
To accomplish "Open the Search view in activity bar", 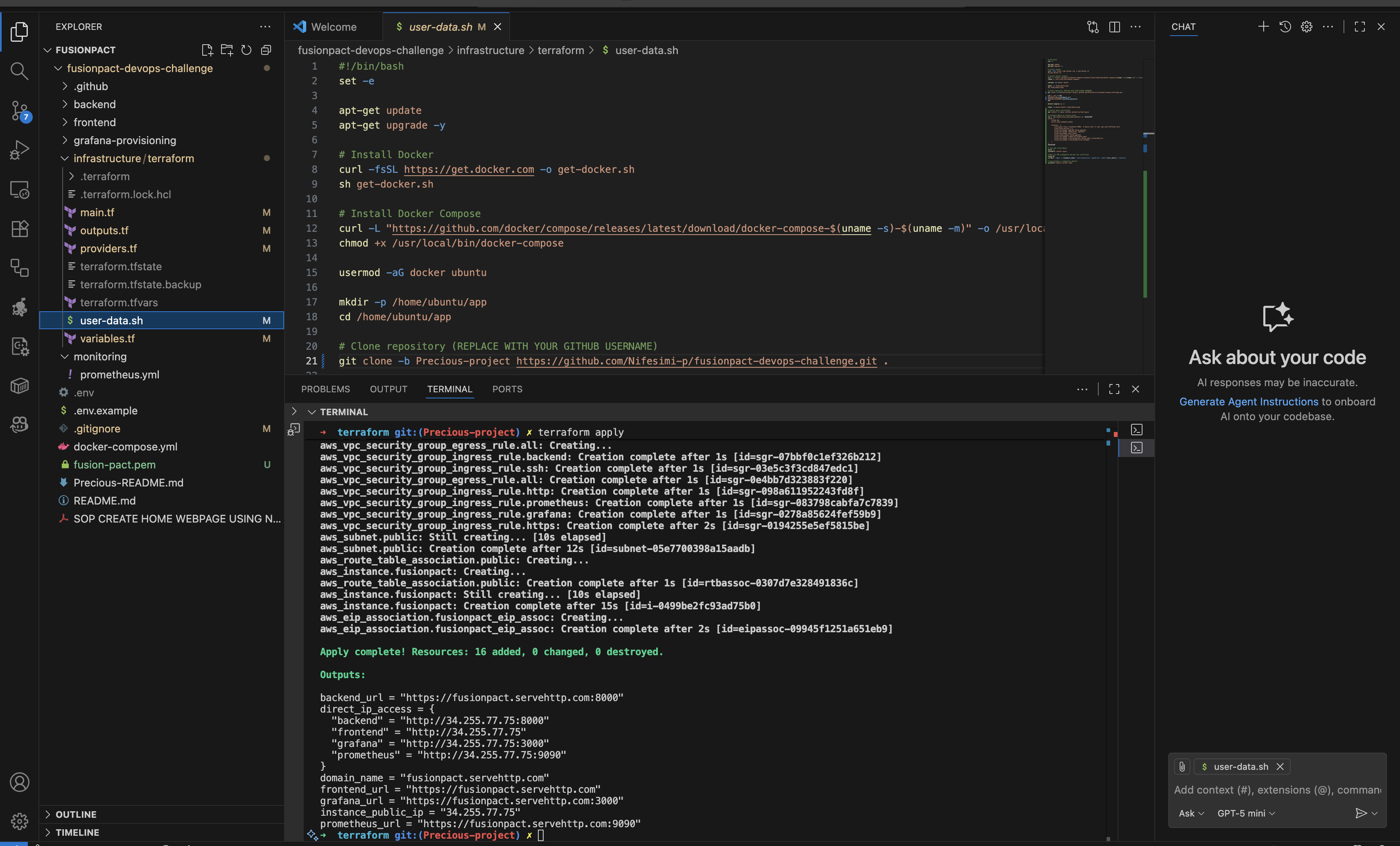I will pyautogui.click(x=19, y=71).
